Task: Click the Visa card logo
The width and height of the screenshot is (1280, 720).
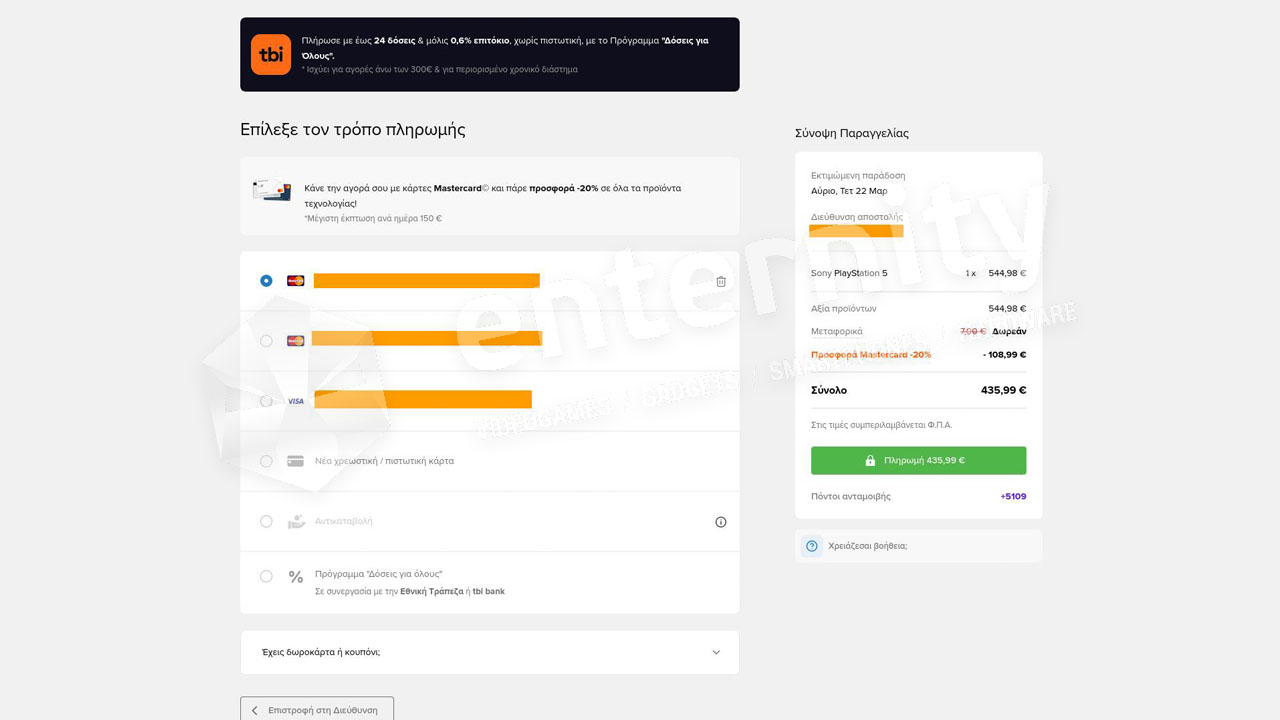Action: [295, 401]
